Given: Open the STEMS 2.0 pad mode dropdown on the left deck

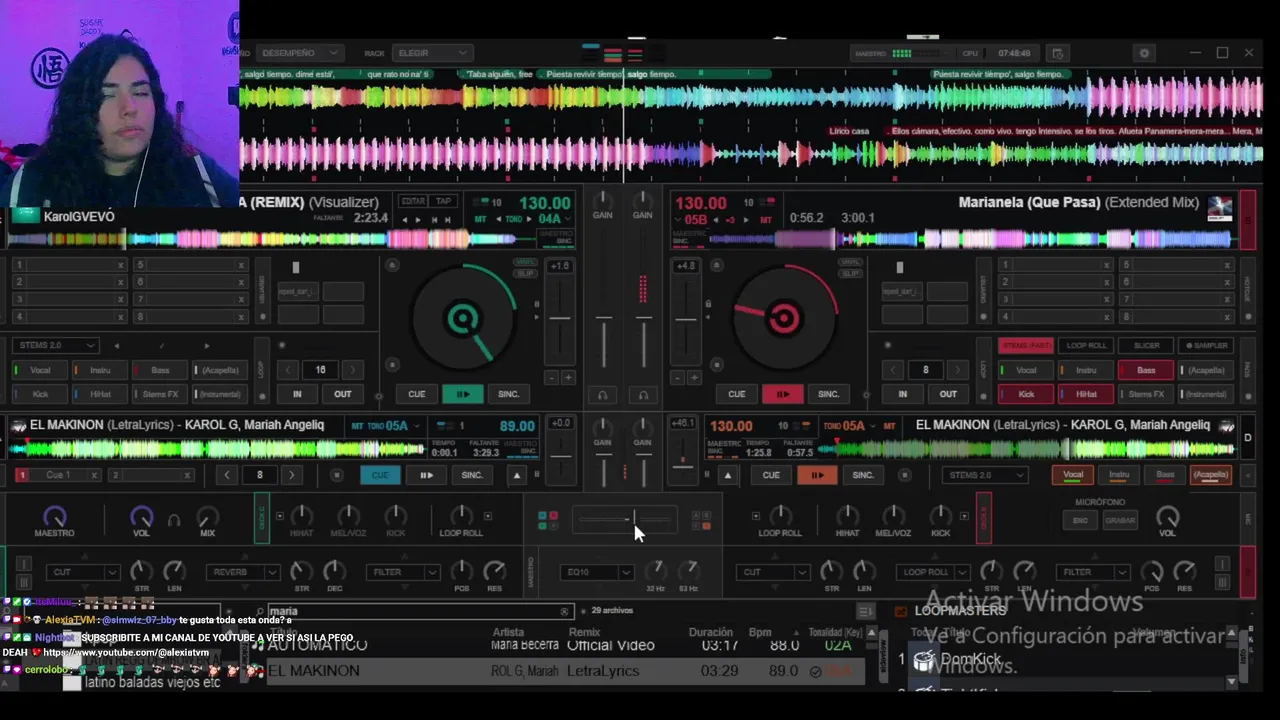Looking at the screenshot, I should (55, 345).
